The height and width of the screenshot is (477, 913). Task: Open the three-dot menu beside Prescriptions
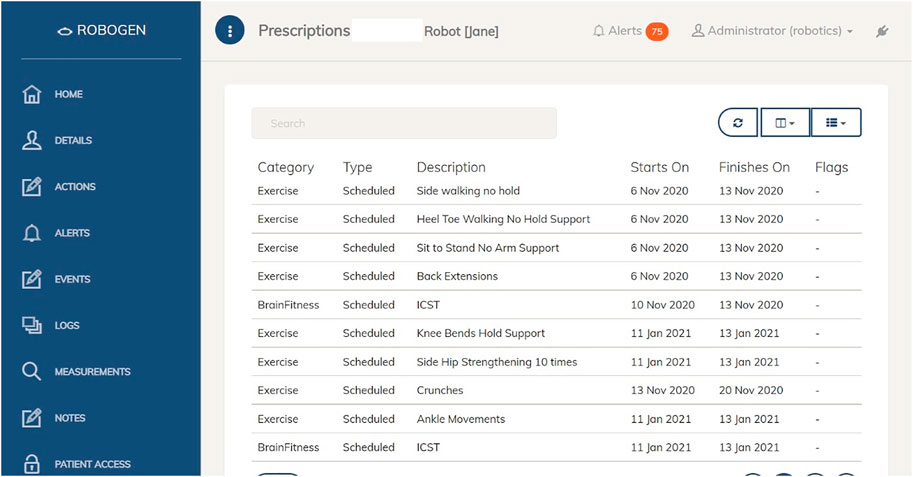229,31
